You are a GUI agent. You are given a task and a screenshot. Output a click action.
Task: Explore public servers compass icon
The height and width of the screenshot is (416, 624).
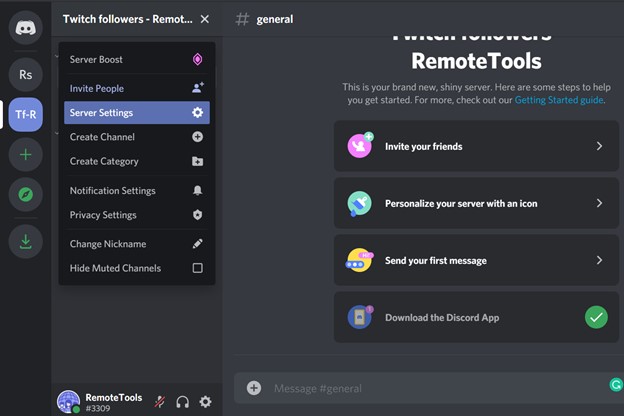tap(25, 195)
